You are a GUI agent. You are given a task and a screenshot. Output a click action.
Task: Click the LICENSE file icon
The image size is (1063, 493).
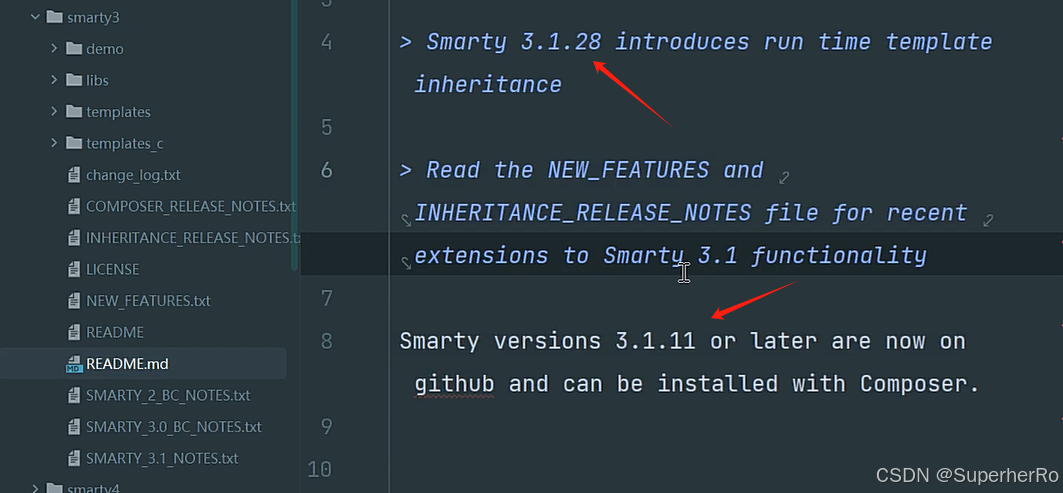coord(74,269)
